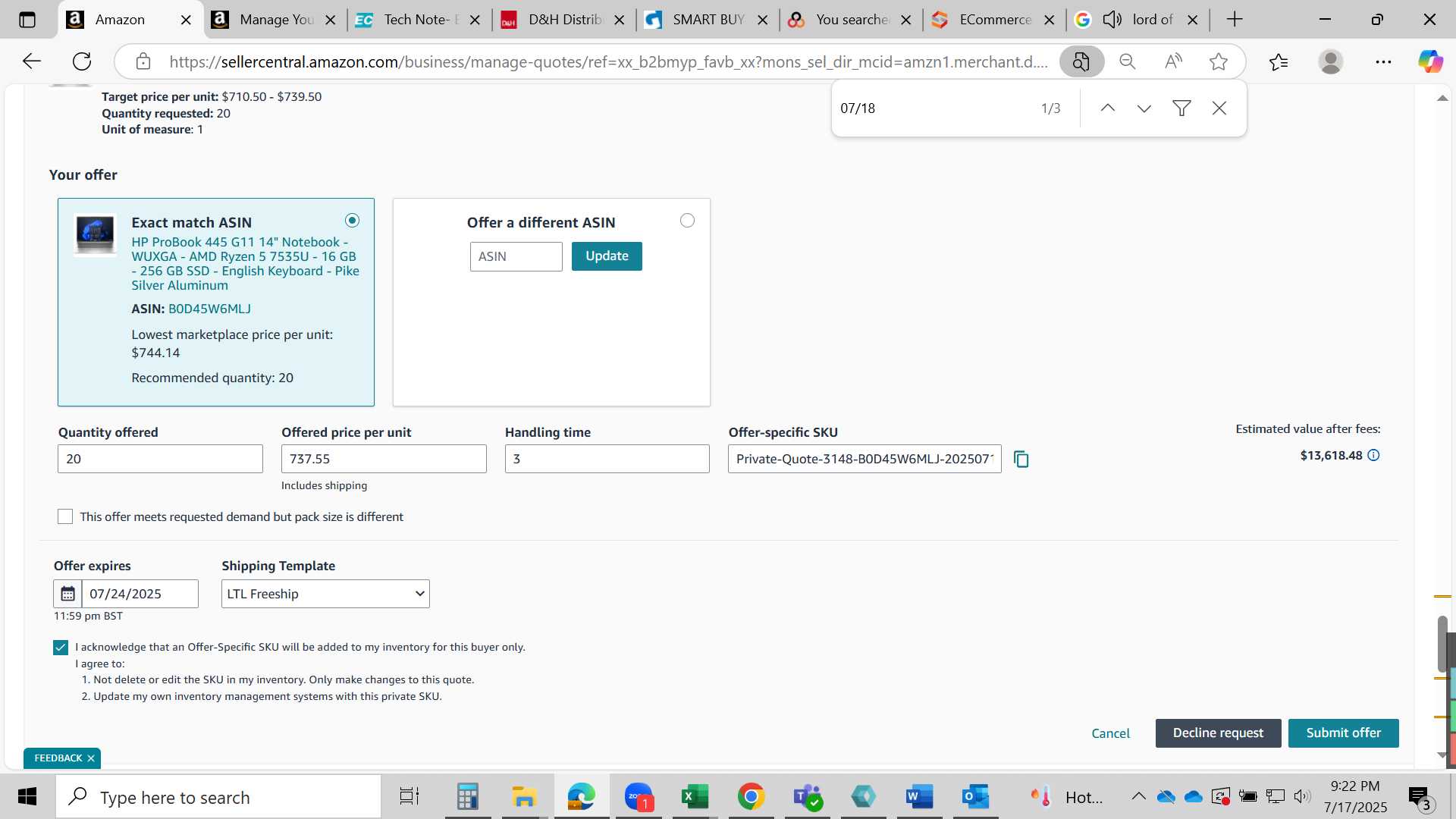Select Offer a different ASIN radio button
This screenshot has width=1456, height=819.
click(687, 221)
